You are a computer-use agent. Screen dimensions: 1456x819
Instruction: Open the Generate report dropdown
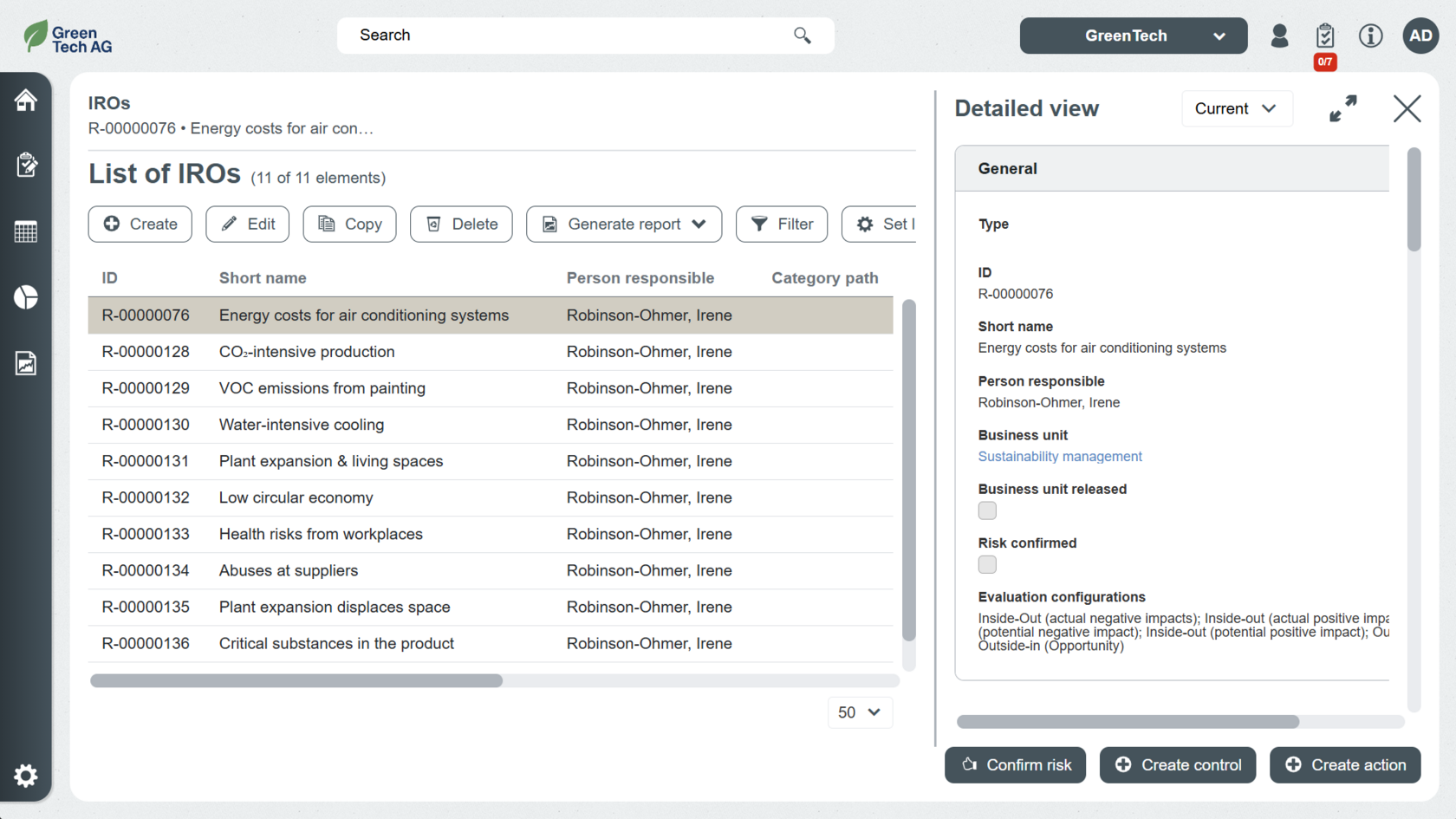click(x=623, y=224)
